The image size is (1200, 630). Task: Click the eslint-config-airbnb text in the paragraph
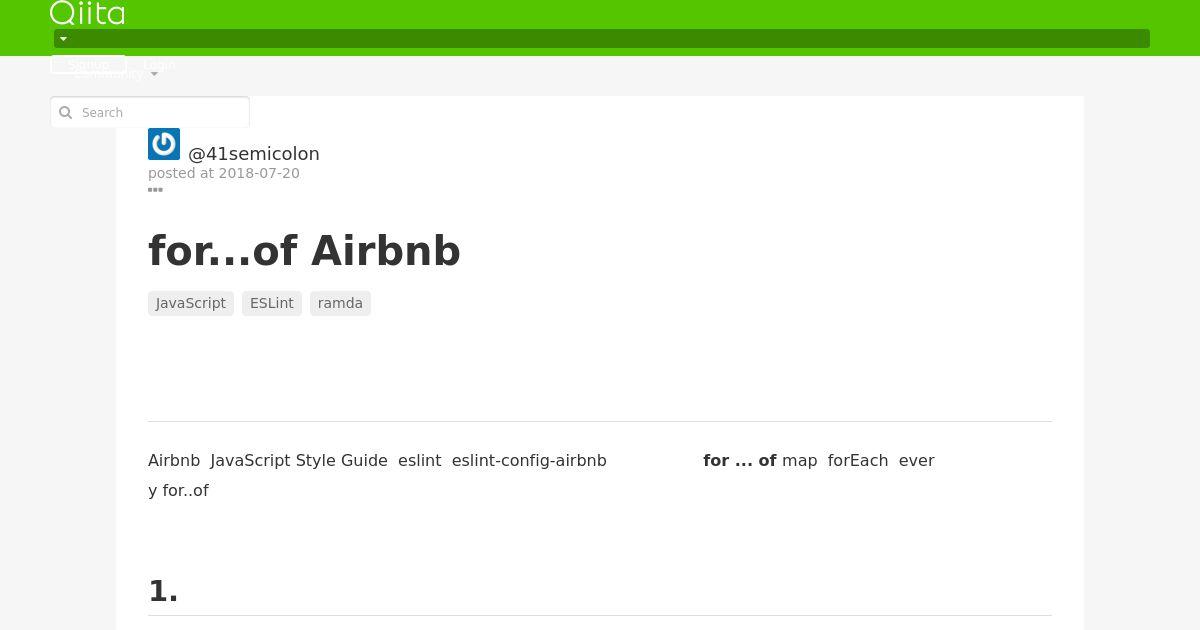529,460
